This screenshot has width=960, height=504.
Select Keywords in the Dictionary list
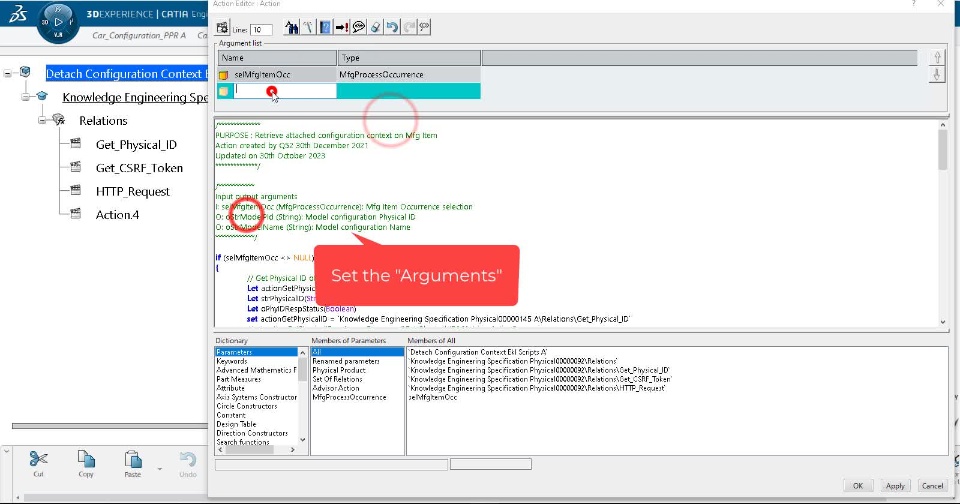click(232, 361)
